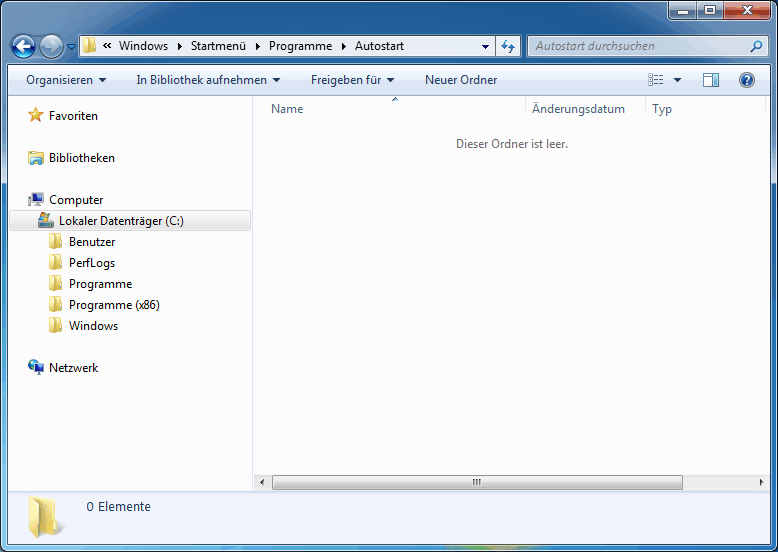
Task: Click the horizontal scrollbar thumb
Action: (477, 482)
